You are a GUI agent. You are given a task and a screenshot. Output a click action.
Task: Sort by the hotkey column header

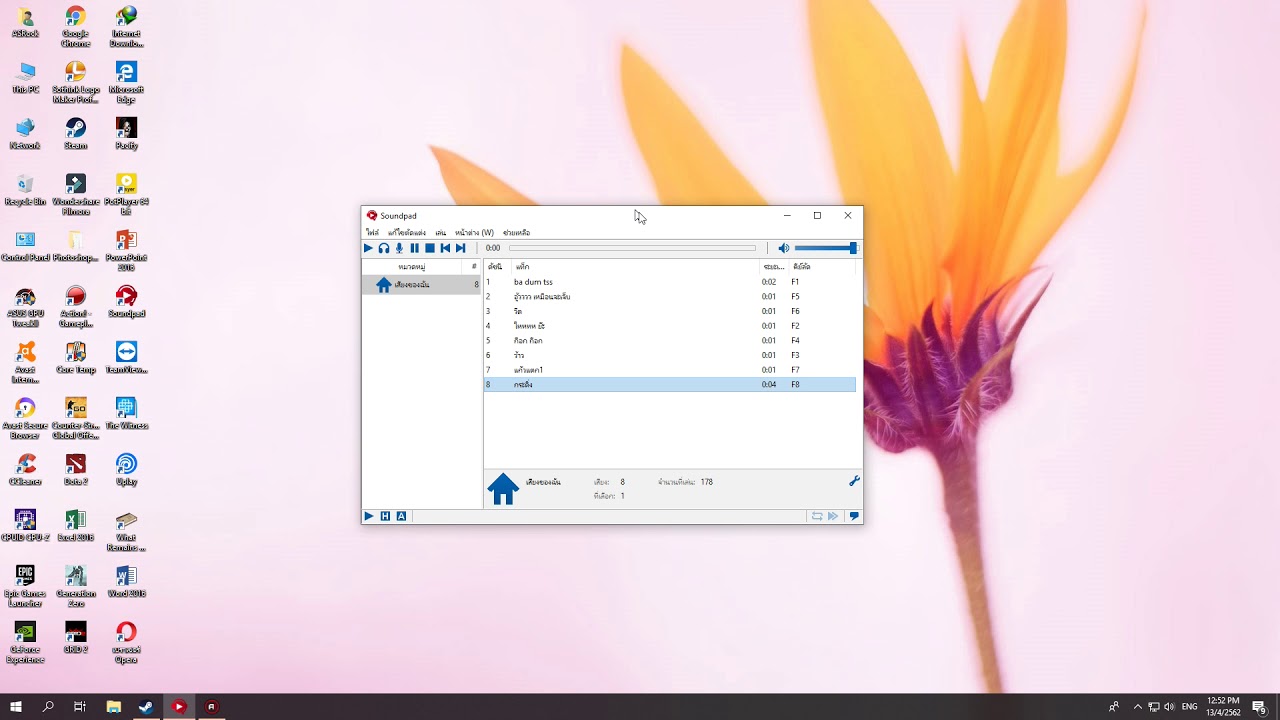(822, 267)
